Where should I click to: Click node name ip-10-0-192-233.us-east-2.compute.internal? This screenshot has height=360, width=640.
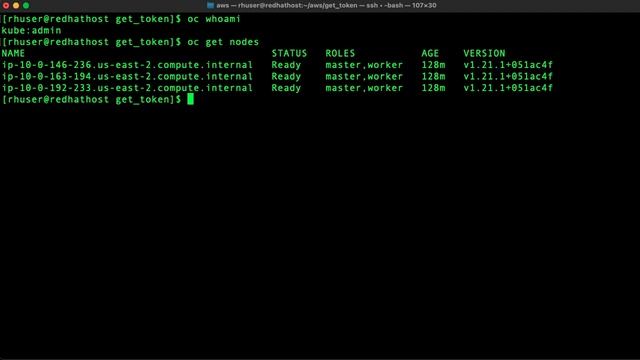[127, 88]
